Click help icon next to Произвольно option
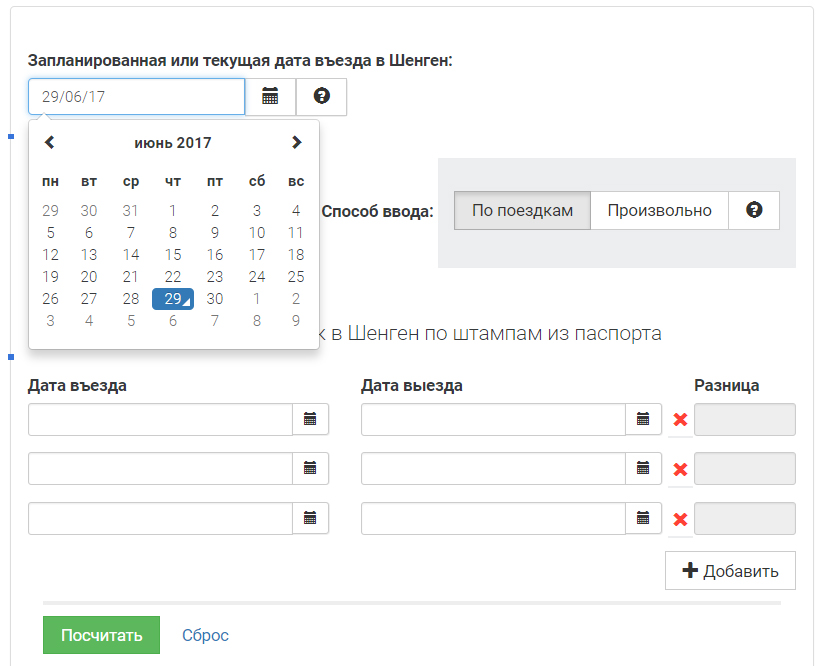822x666 pixels. point(754,210)
